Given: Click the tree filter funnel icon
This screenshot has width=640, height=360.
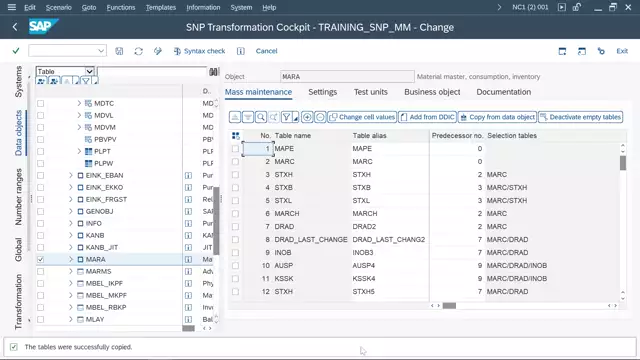Looking at the screenshot, I should pyautogui.click(x=86, y=81).
